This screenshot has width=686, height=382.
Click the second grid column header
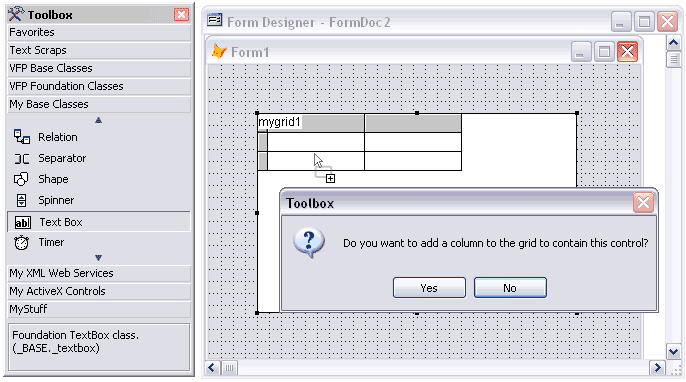pos(413,123)
